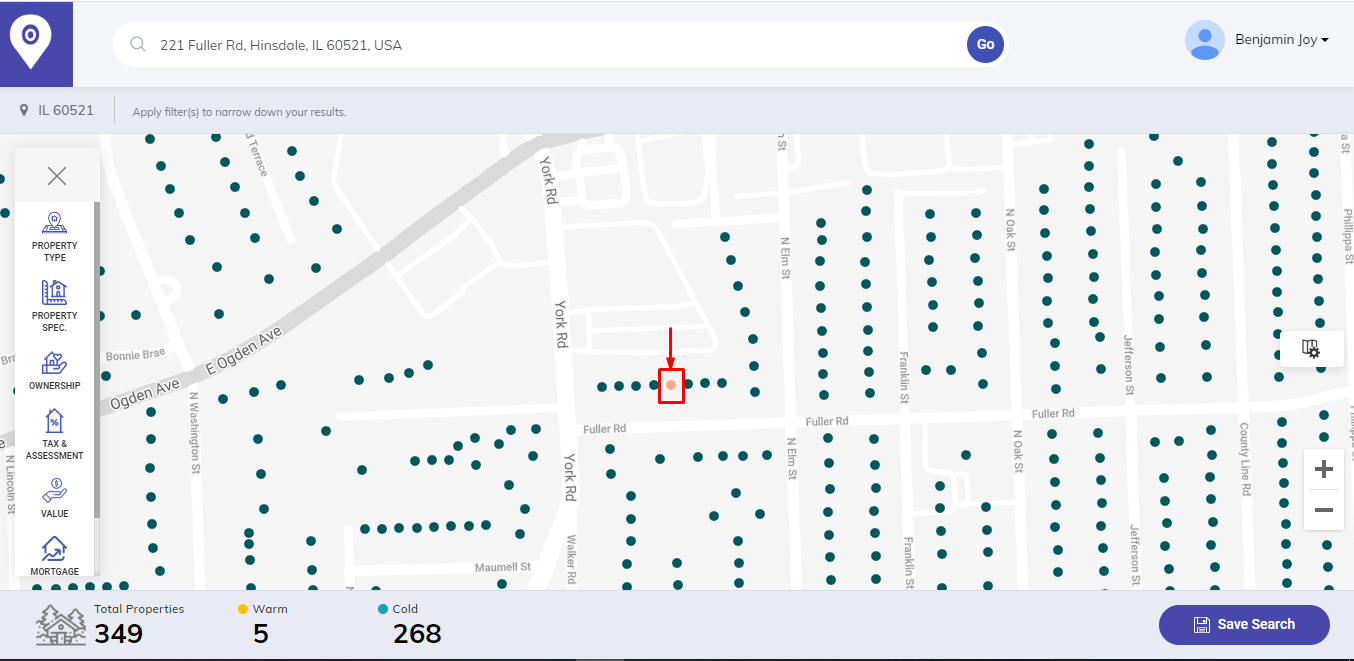1354x661 pixels.
Task: Open the Property Type filter
Action: tap(54, 236)
